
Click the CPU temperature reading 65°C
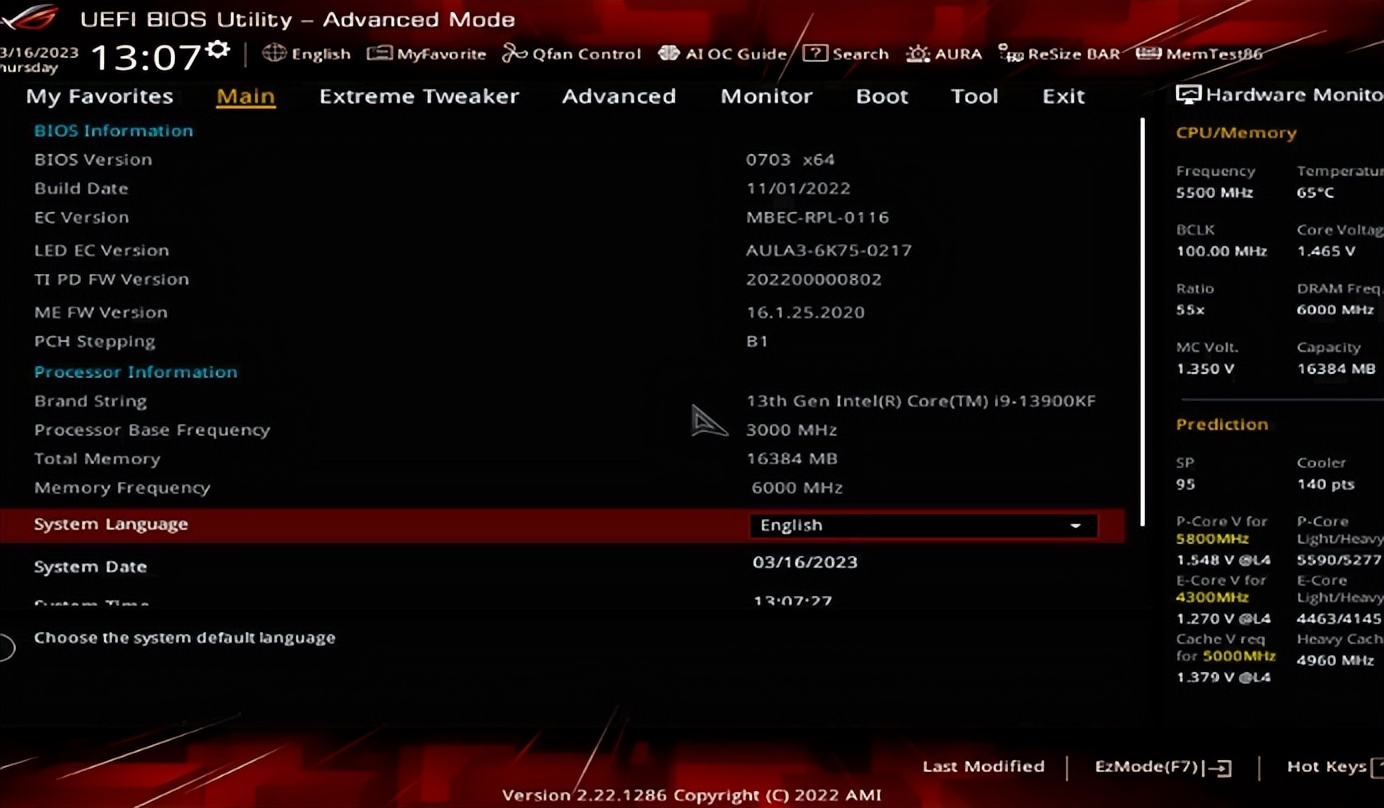(1315, 193)
